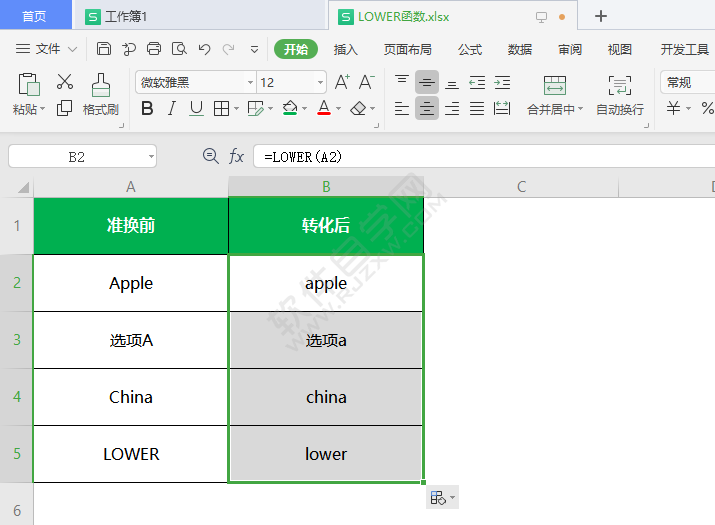Click the Decrease Indent icon
Image resolution: width=715 pixels, height=525 pixels.
(x=477, y=82)
